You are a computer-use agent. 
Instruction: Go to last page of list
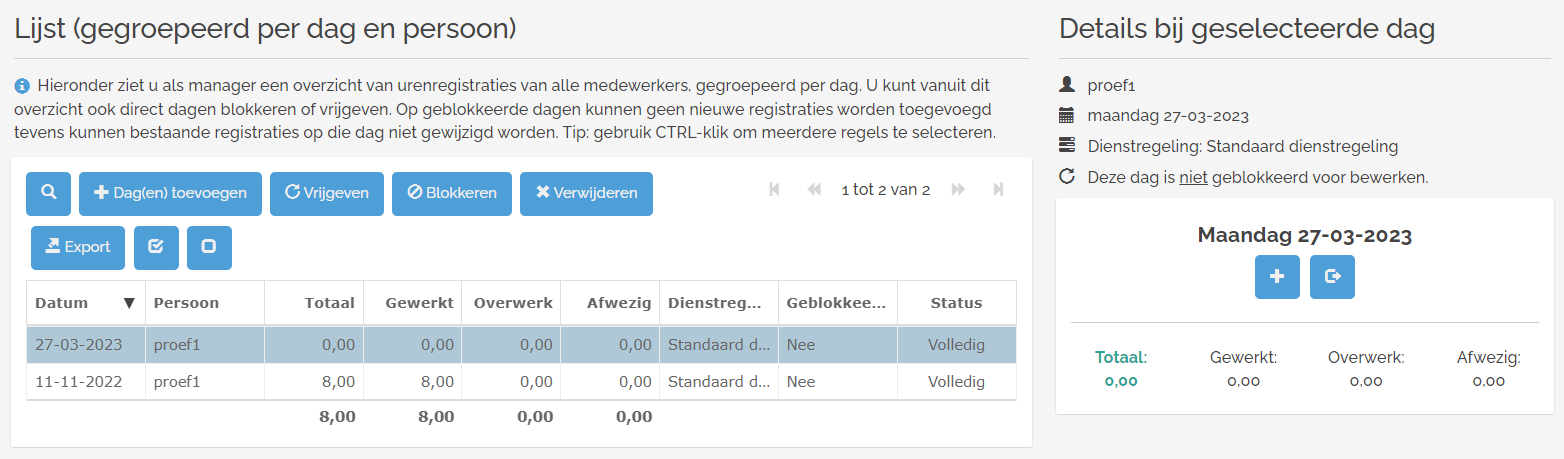[x=998, y=190]
